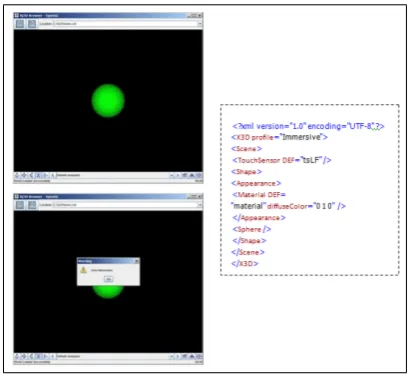Image resolution: width=409 pixels, height=374 pixels.
Task: Open Location dropdown arrow in bottom Xj3D window
Action: tap(200, 205)
